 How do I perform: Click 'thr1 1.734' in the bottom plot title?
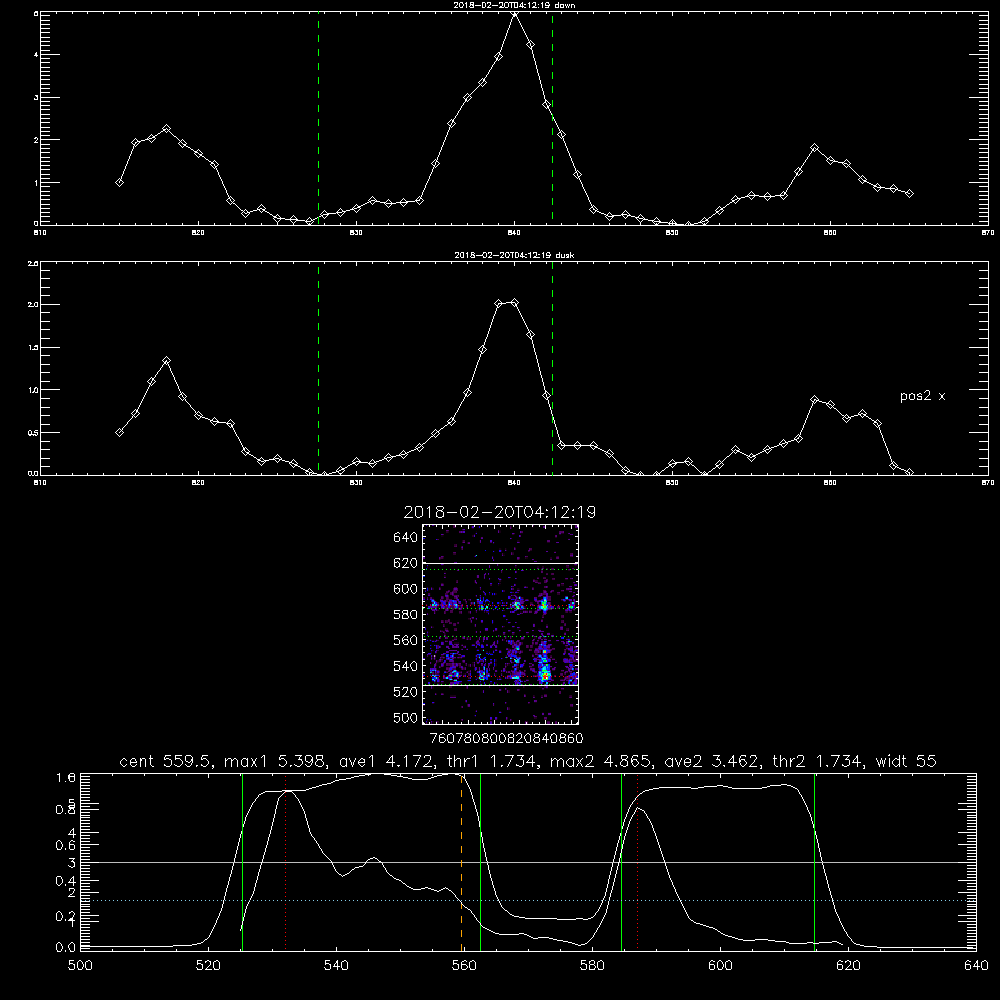[491, 761]
